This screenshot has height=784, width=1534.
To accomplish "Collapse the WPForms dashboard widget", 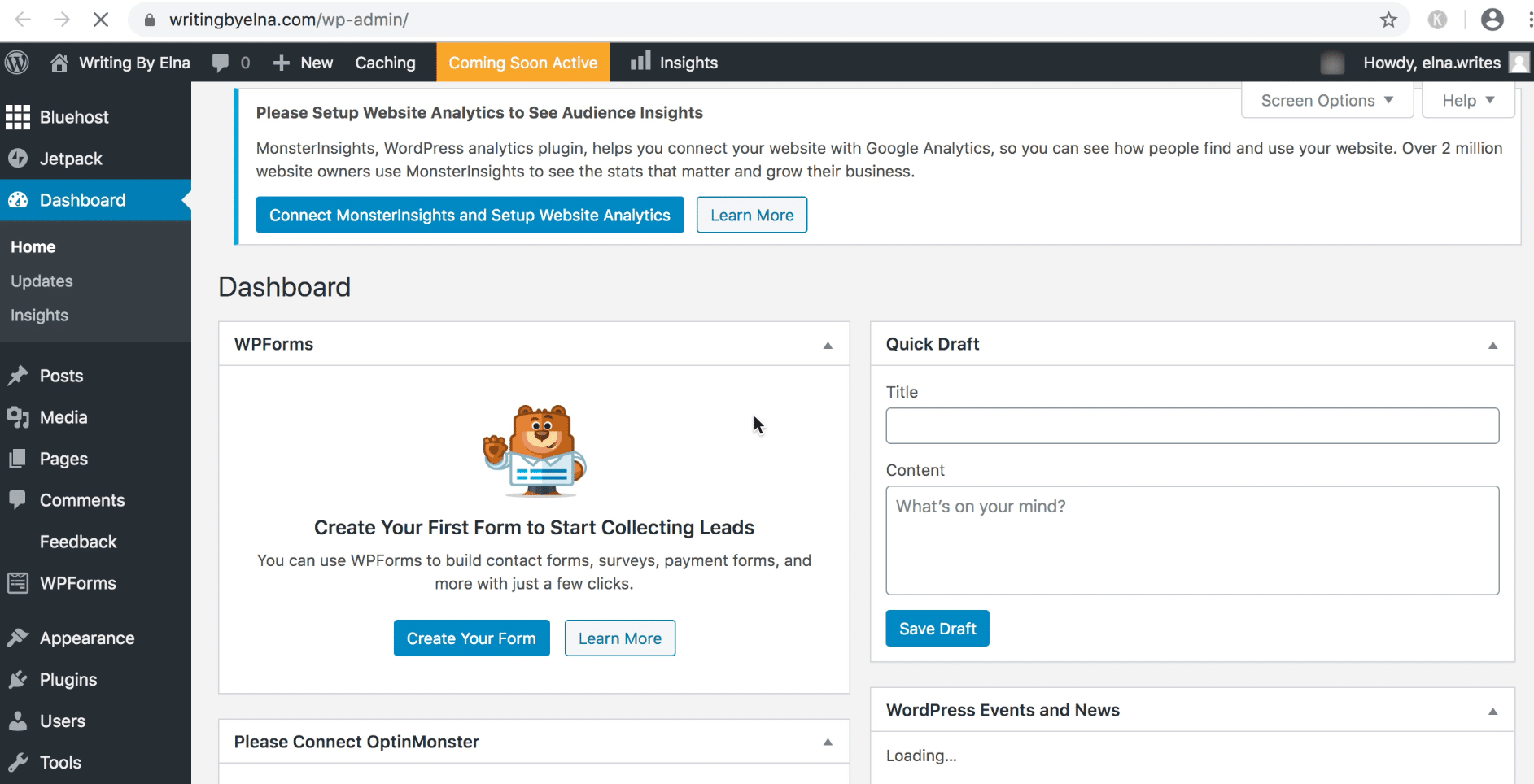I will 828,344.
